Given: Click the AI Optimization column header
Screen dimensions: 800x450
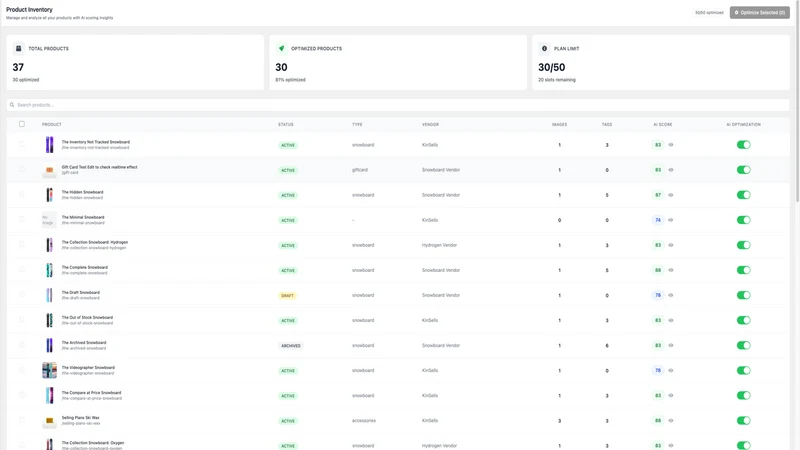Looking at the screenshot, I should pyautogui.click(x=743, y=124).
